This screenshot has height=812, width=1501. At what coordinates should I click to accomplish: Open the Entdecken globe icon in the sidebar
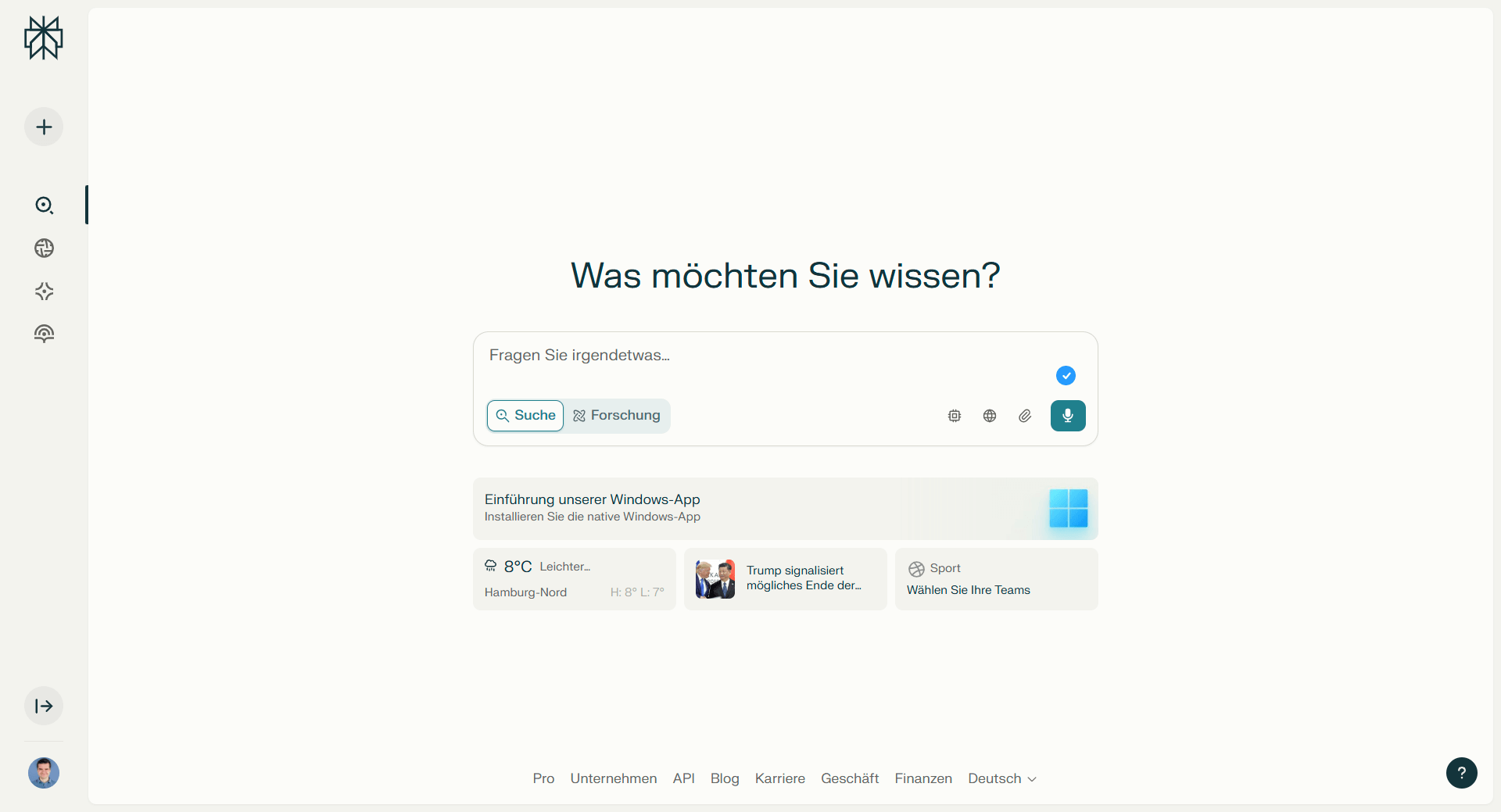click(44, 248)
